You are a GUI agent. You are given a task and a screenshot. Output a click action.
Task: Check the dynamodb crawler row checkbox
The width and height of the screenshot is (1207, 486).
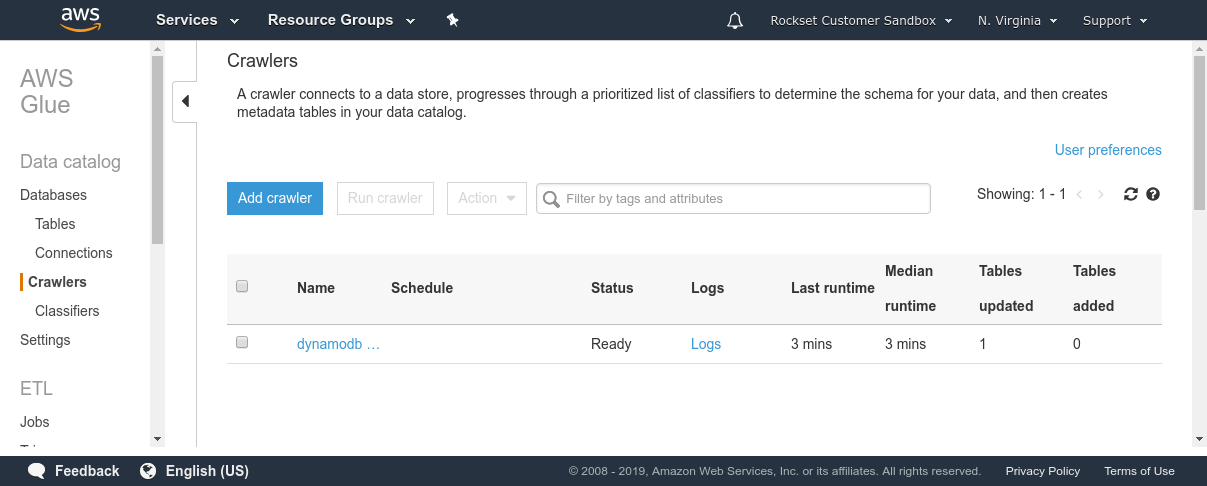[242, 343]
